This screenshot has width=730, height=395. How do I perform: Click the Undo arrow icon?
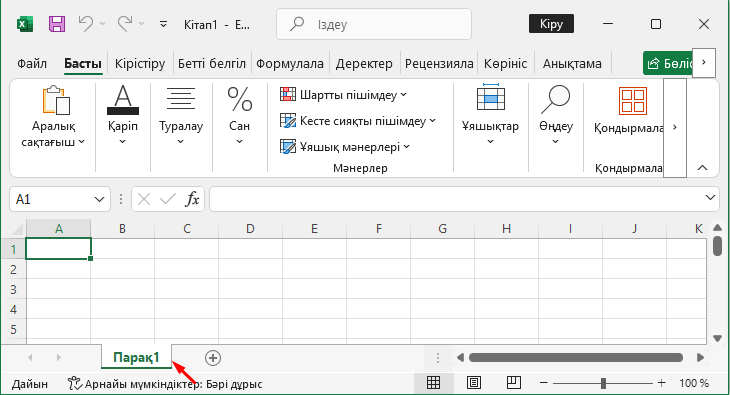(x=86, y=23)
